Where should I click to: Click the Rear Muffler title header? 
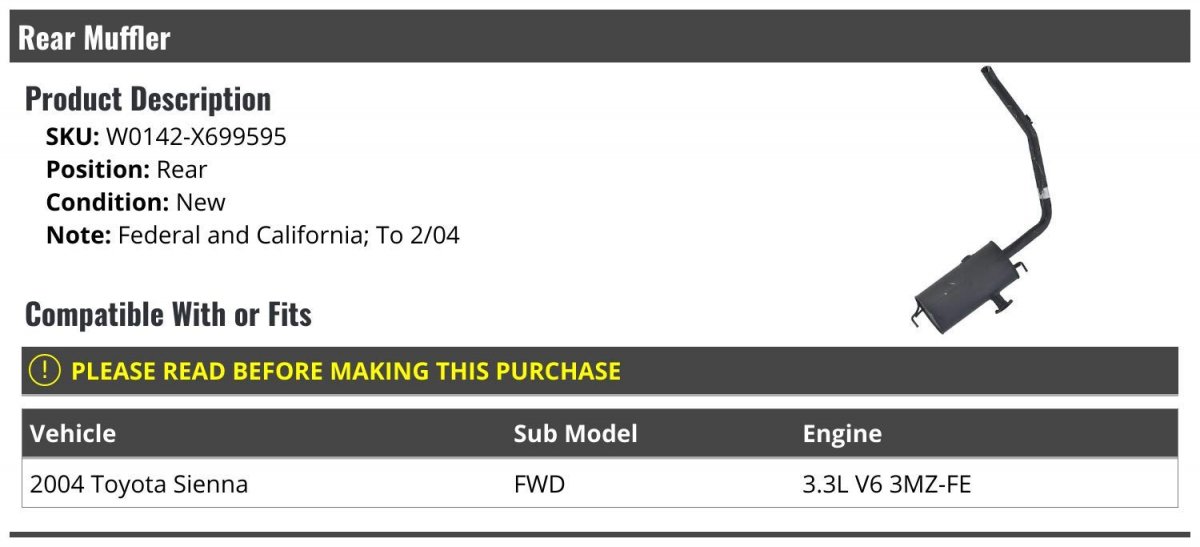click(95, 38)
